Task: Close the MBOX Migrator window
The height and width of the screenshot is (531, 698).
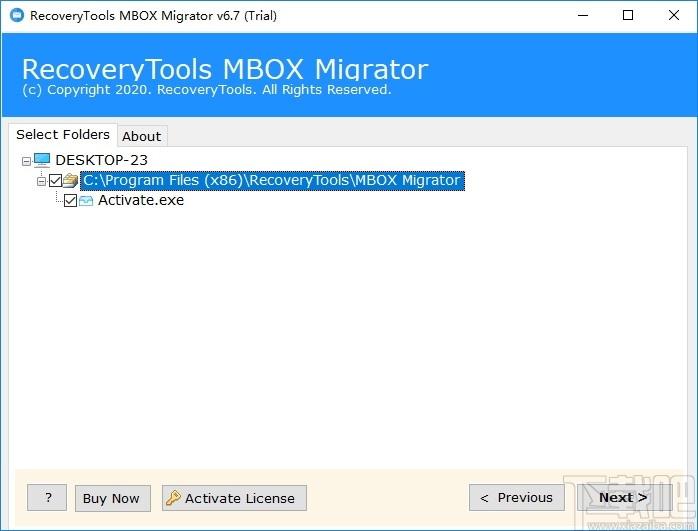Action: 674,16
